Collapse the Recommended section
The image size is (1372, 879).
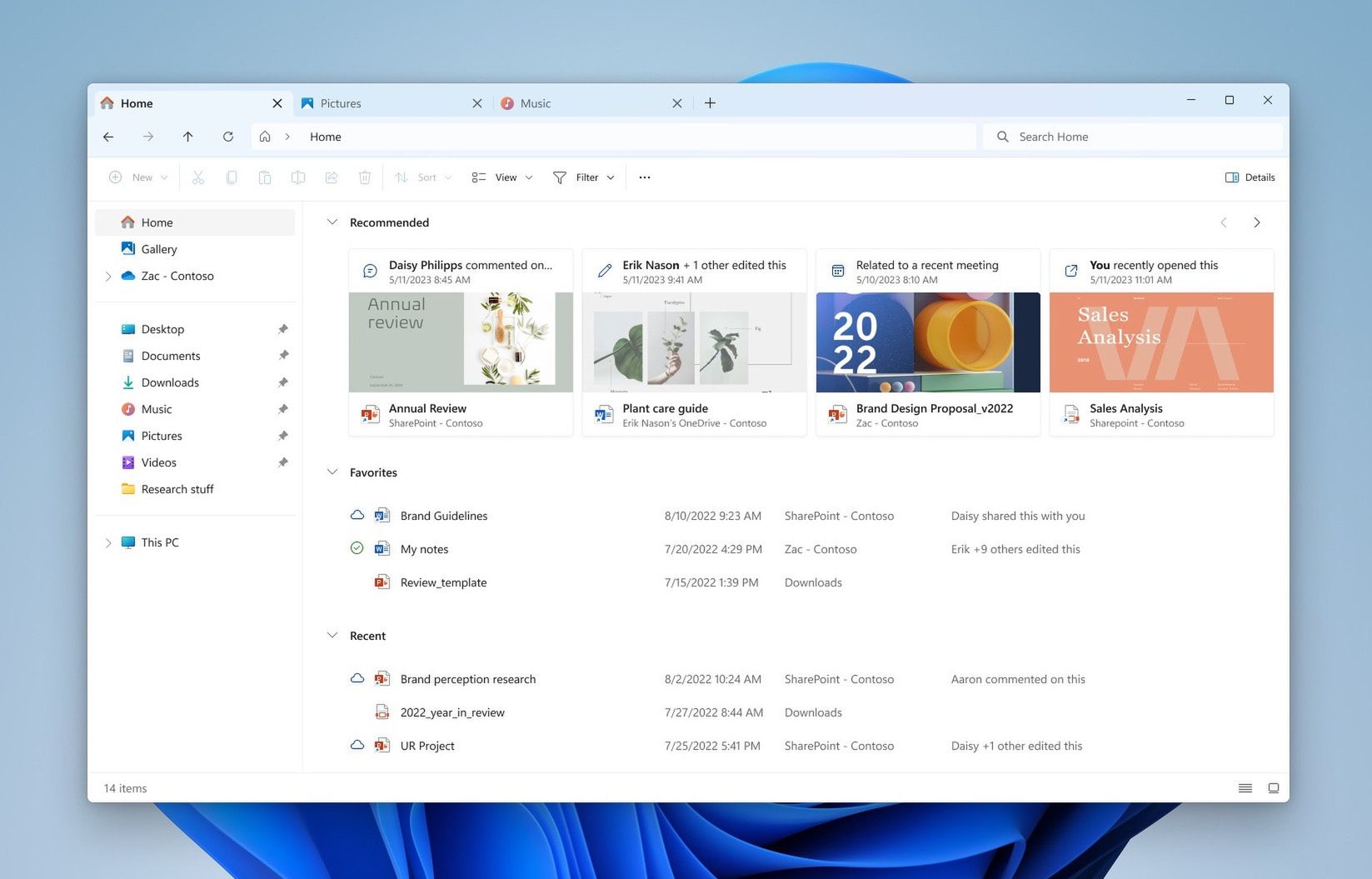tap(332, 222)
